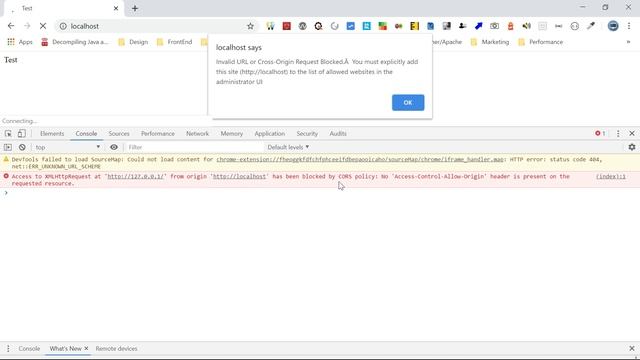Click the red error count indicator

click(600, 133)
